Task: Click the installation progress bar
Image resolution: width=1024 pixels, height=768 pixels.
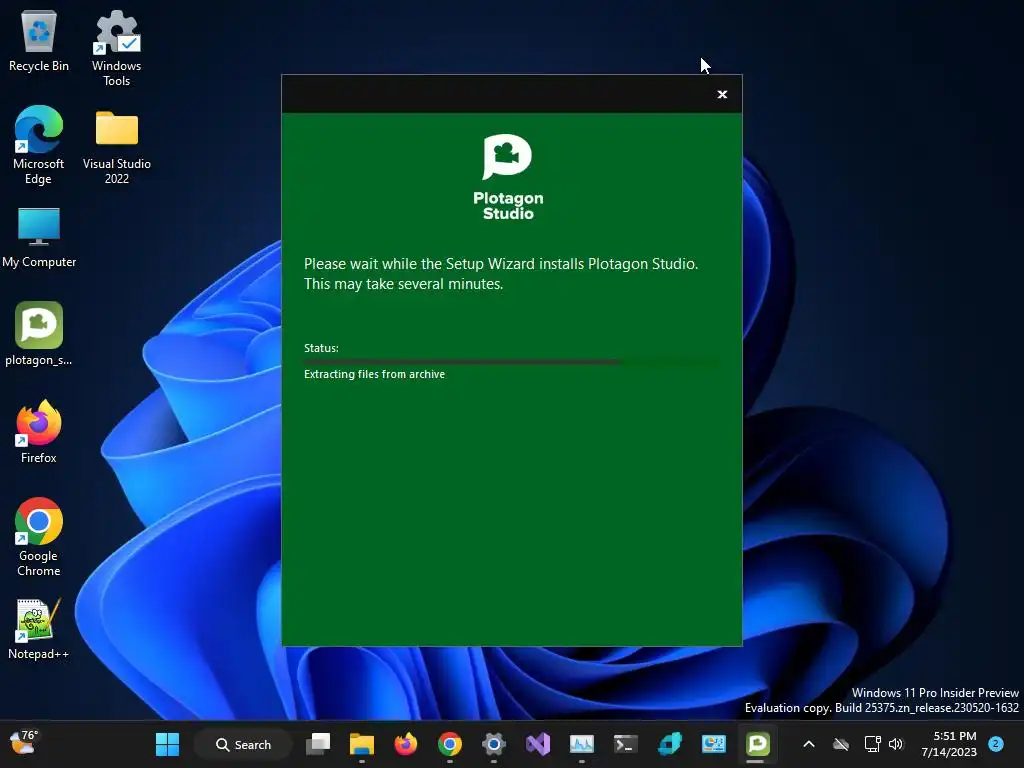Action: tap(511, 361)
